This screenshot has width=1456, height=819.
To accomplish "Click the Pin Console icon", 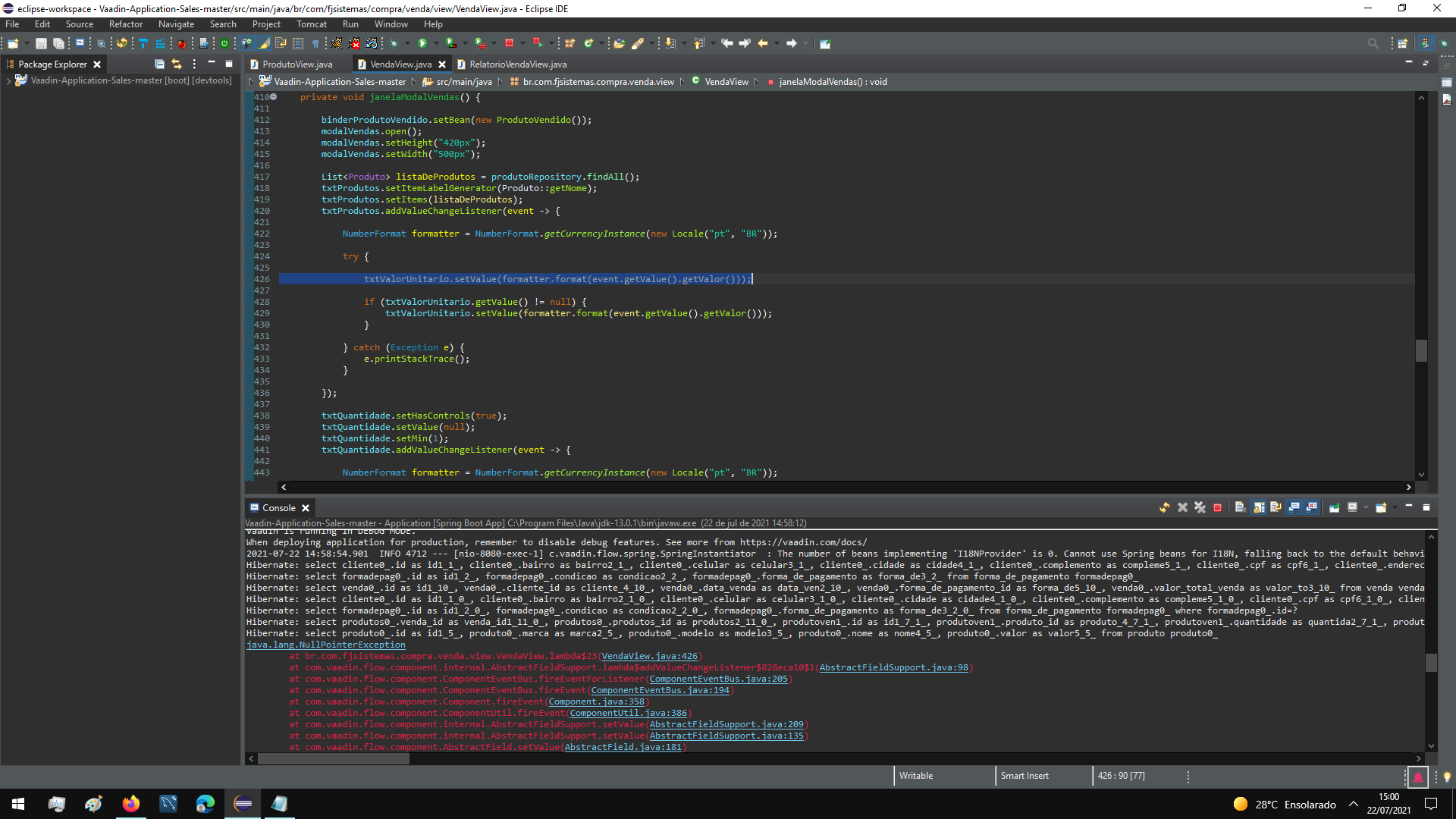I will click(x=1335, y=508).
